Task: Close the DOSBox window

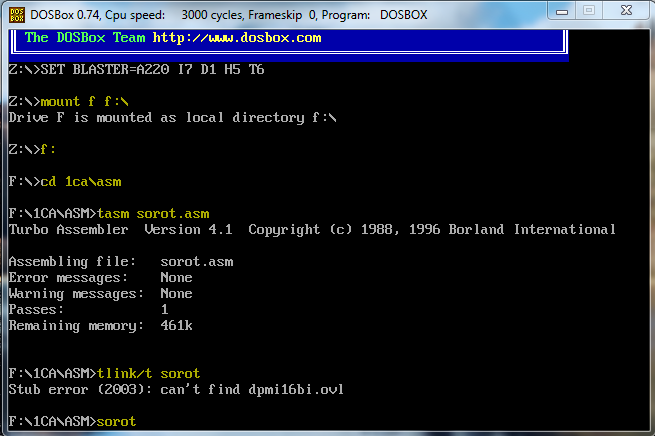Action: tap(626, 10)
